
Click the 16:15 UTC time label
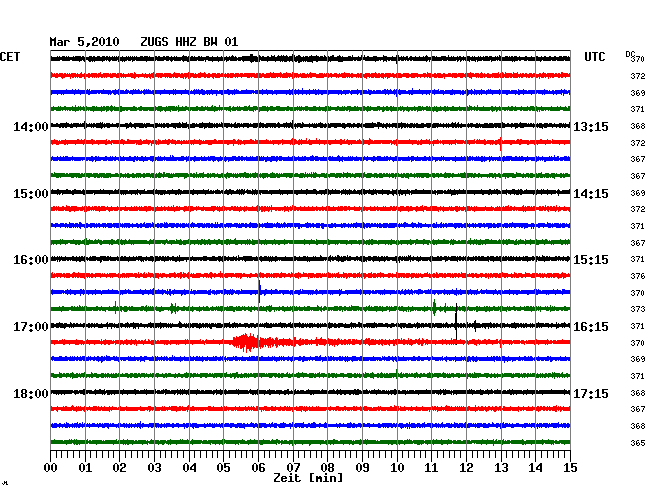pyautogui.click(x=591, y=327)
